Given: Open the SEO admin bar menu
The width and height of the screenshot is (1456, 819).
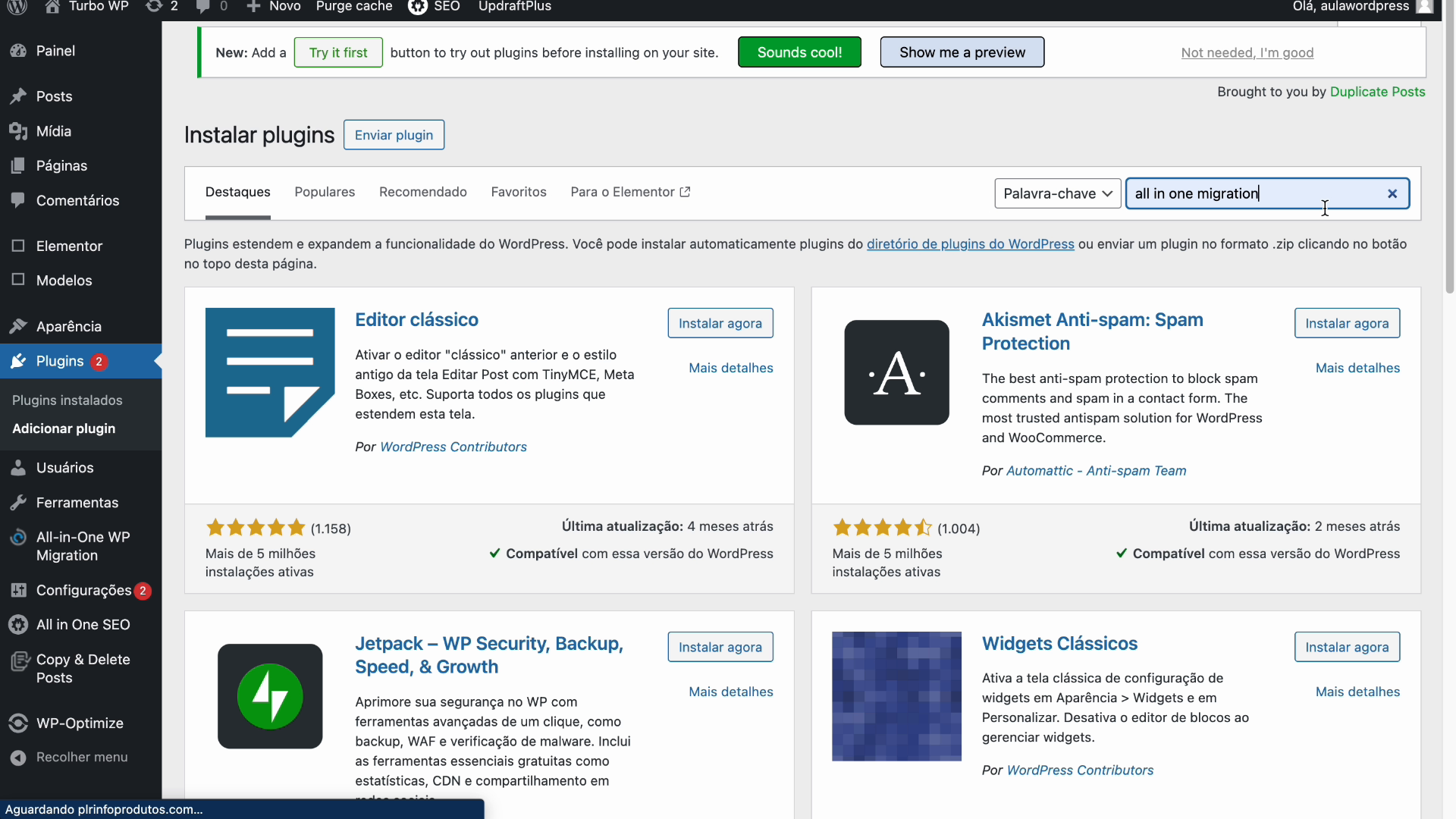Looking at the screenshot, I should coord(435,7).
